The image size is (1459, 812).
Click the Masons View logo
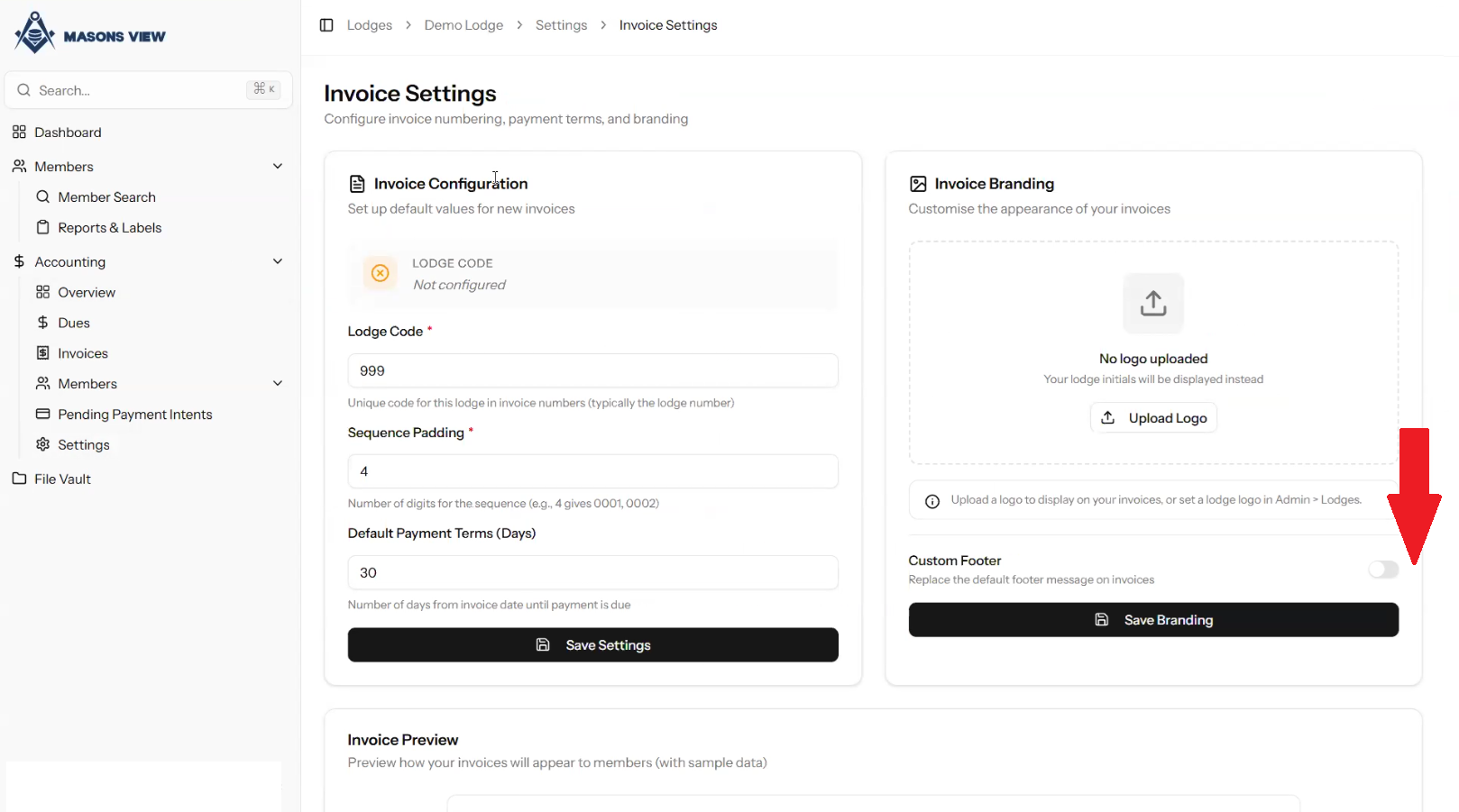click(90, 34)
